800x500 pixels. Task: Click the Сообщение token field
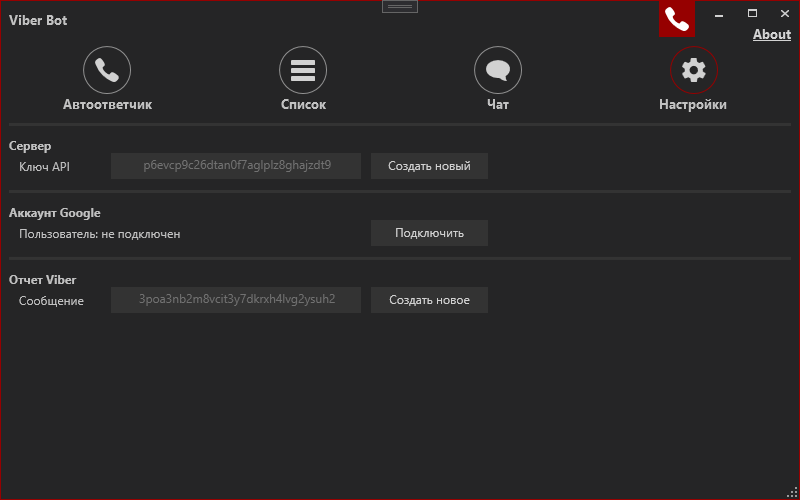(236, 300)
